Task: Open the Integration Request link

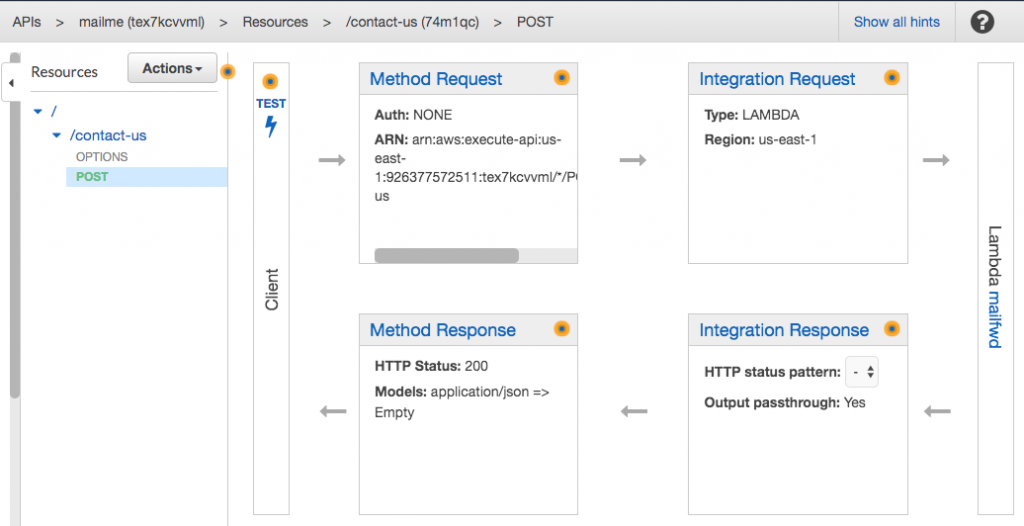Action: [777, 79]
